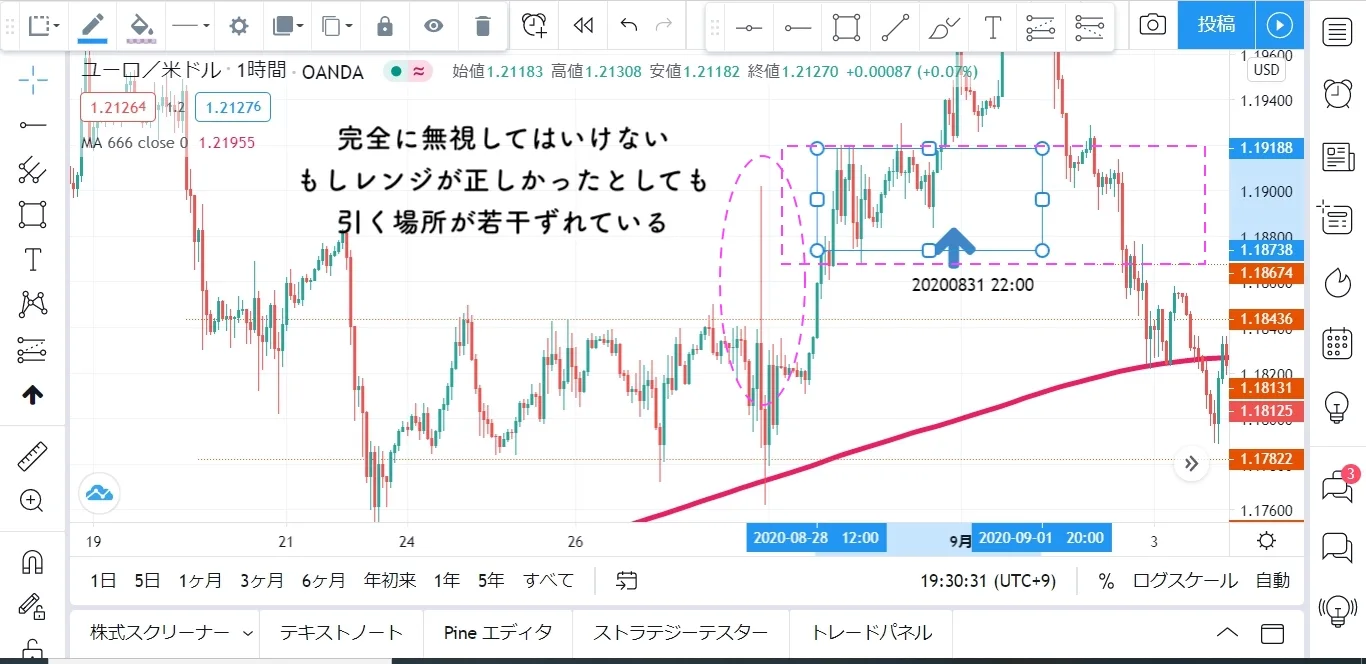Switch to ストラテジーテスター tab

click(x=680, y=633)
